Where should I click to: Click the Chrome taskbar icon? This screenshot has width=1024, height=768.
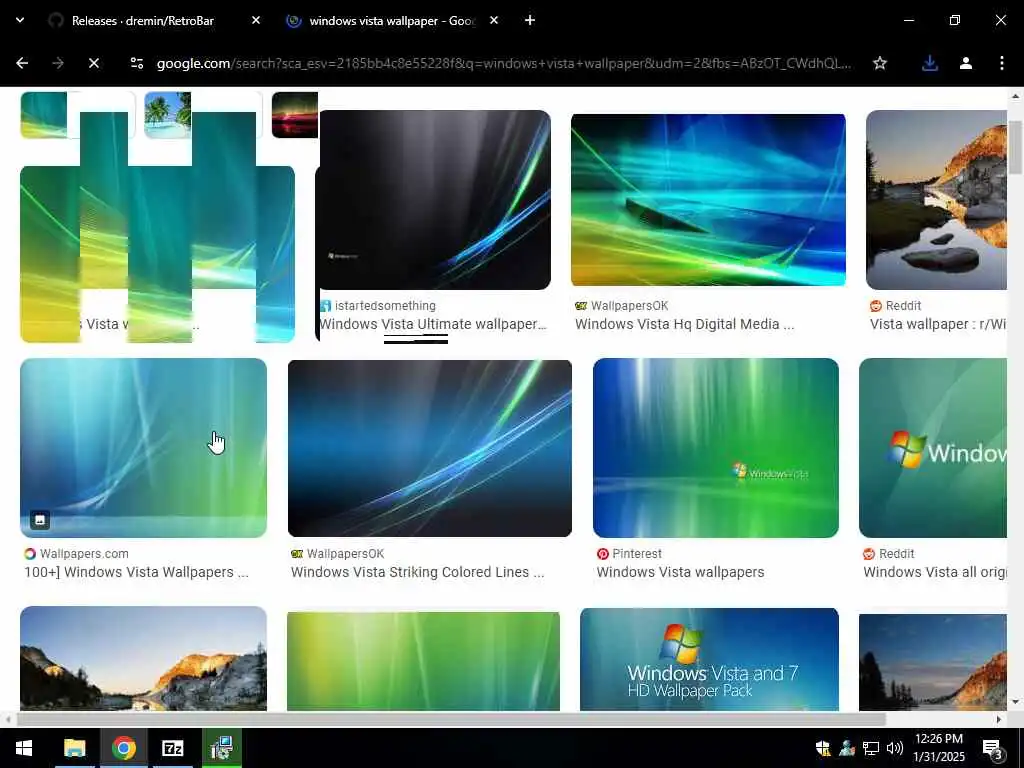[x=123, y=748]
